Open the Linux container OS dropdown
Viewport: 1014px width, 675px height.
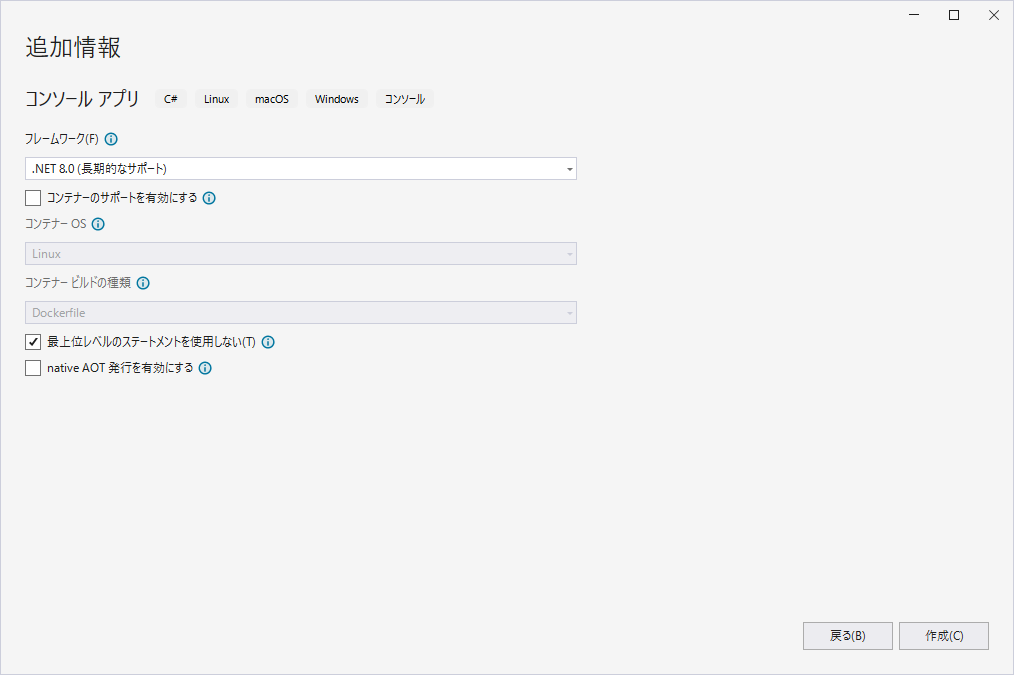[301, 253]
